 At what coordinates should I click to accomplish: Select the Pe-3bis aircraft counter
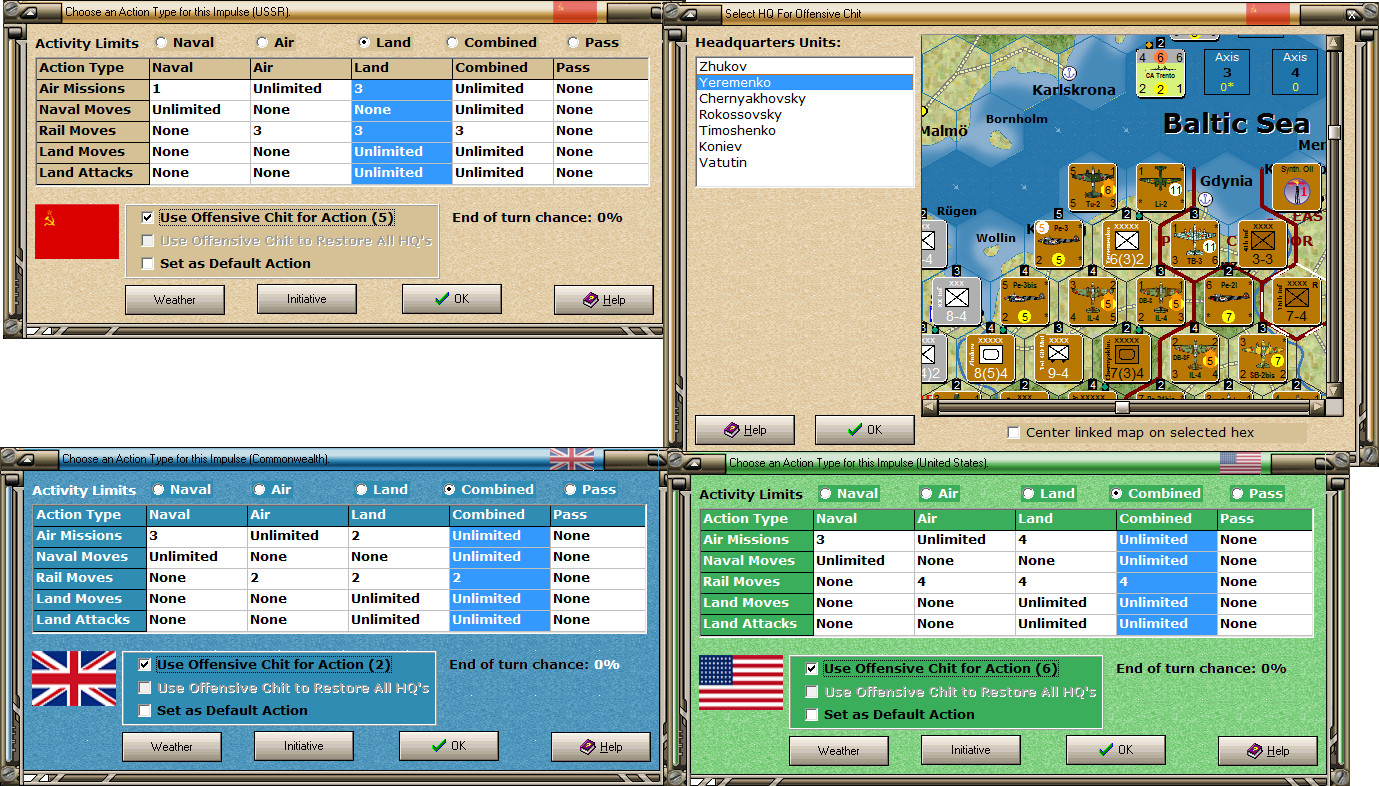pos(1025,302)
